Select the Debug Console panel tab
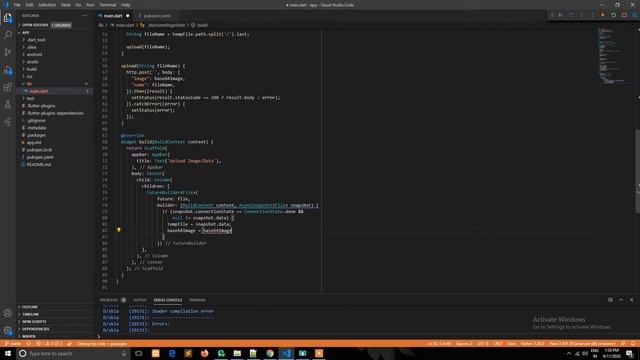The image size is (640, 360). (168, 300)
